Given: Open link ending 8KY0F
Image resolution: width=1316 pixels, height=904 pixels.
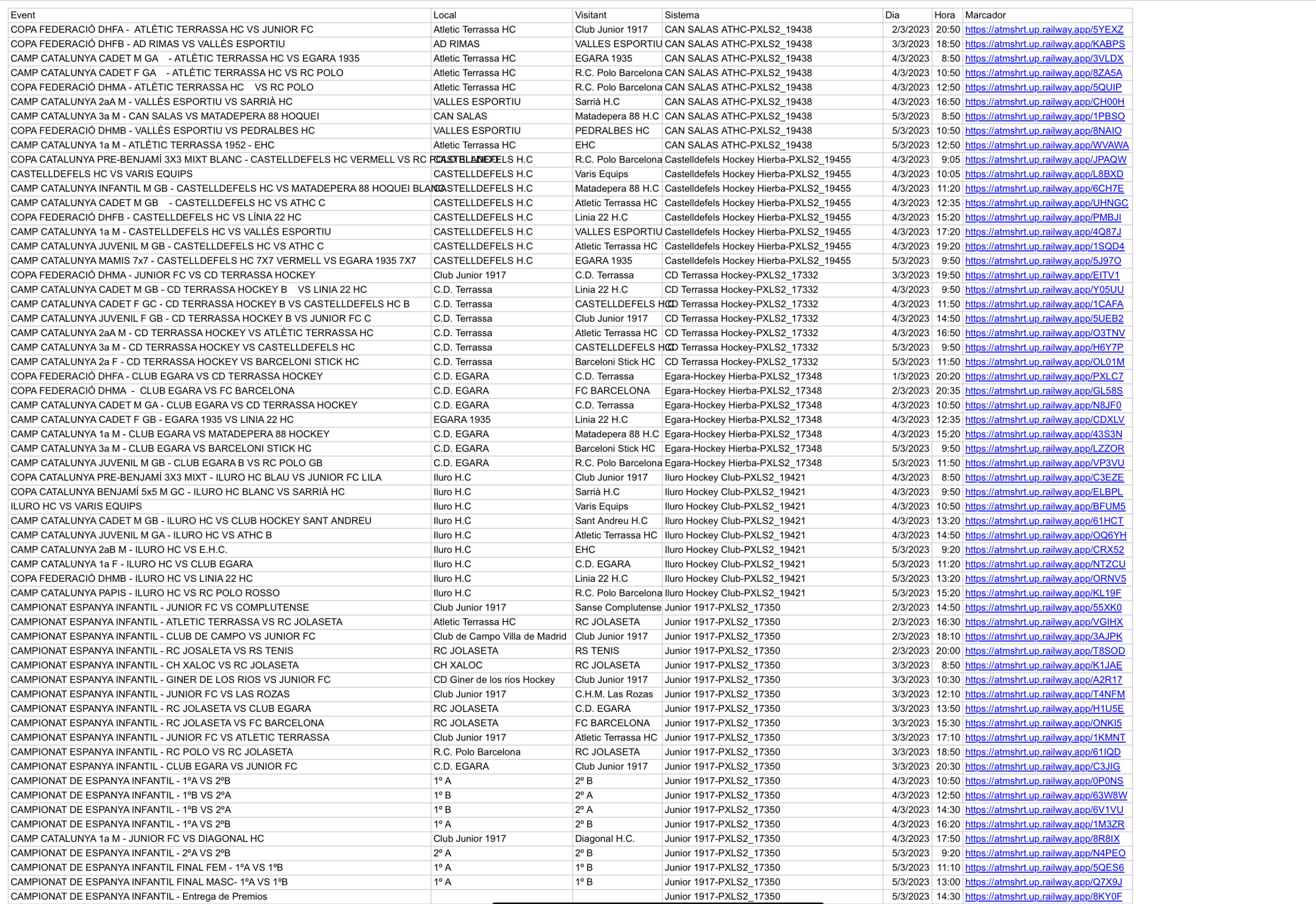Looking at the screenshot, I should [x=1044, y=897].
